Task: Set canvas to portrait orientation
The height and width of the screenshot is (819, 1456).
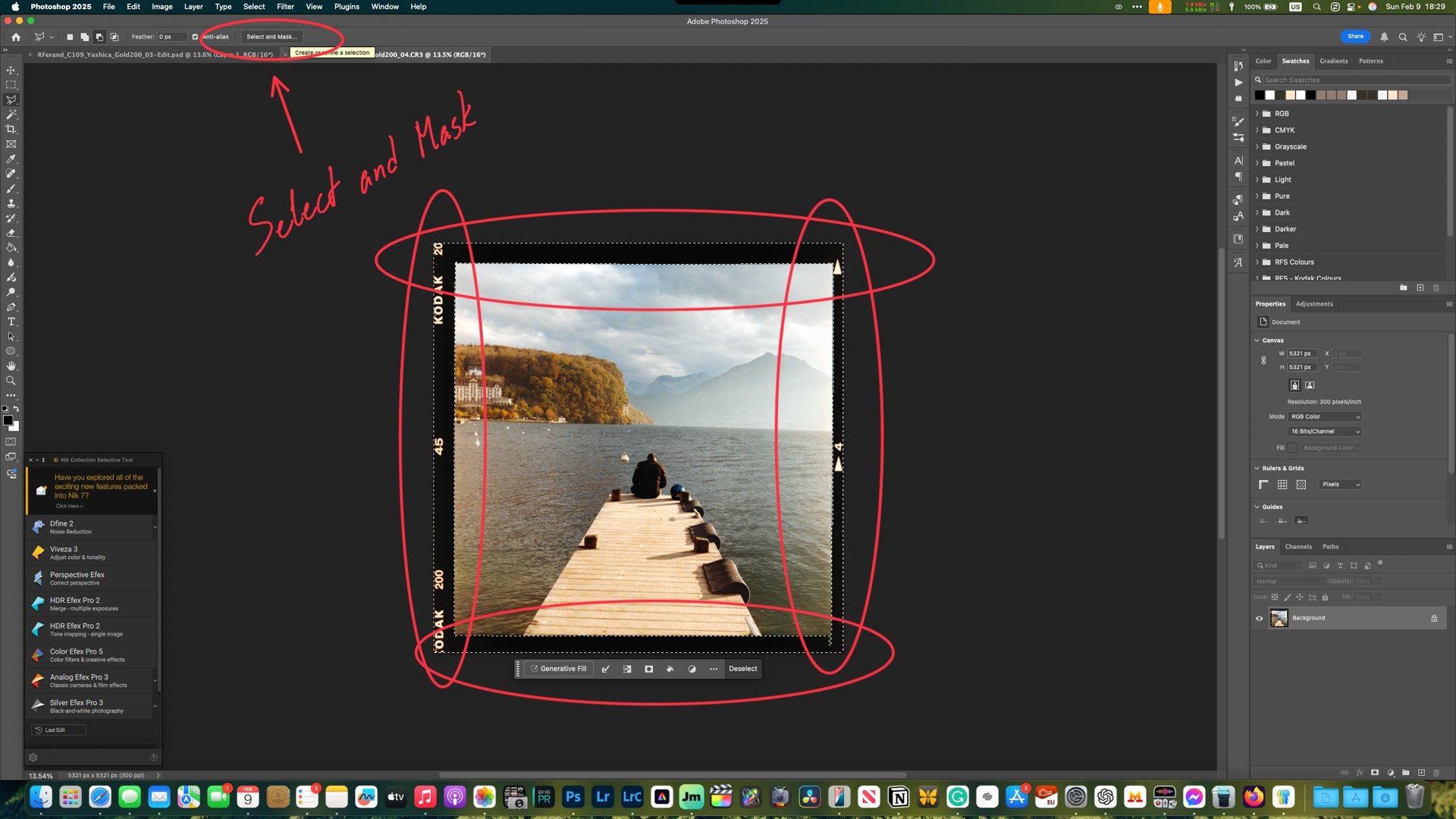Action: [x=1294, y=385]
